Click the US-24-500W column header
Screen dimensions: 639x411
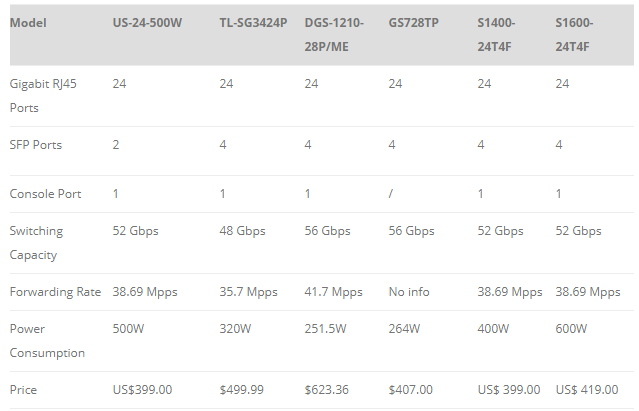(x=147, y=23)
